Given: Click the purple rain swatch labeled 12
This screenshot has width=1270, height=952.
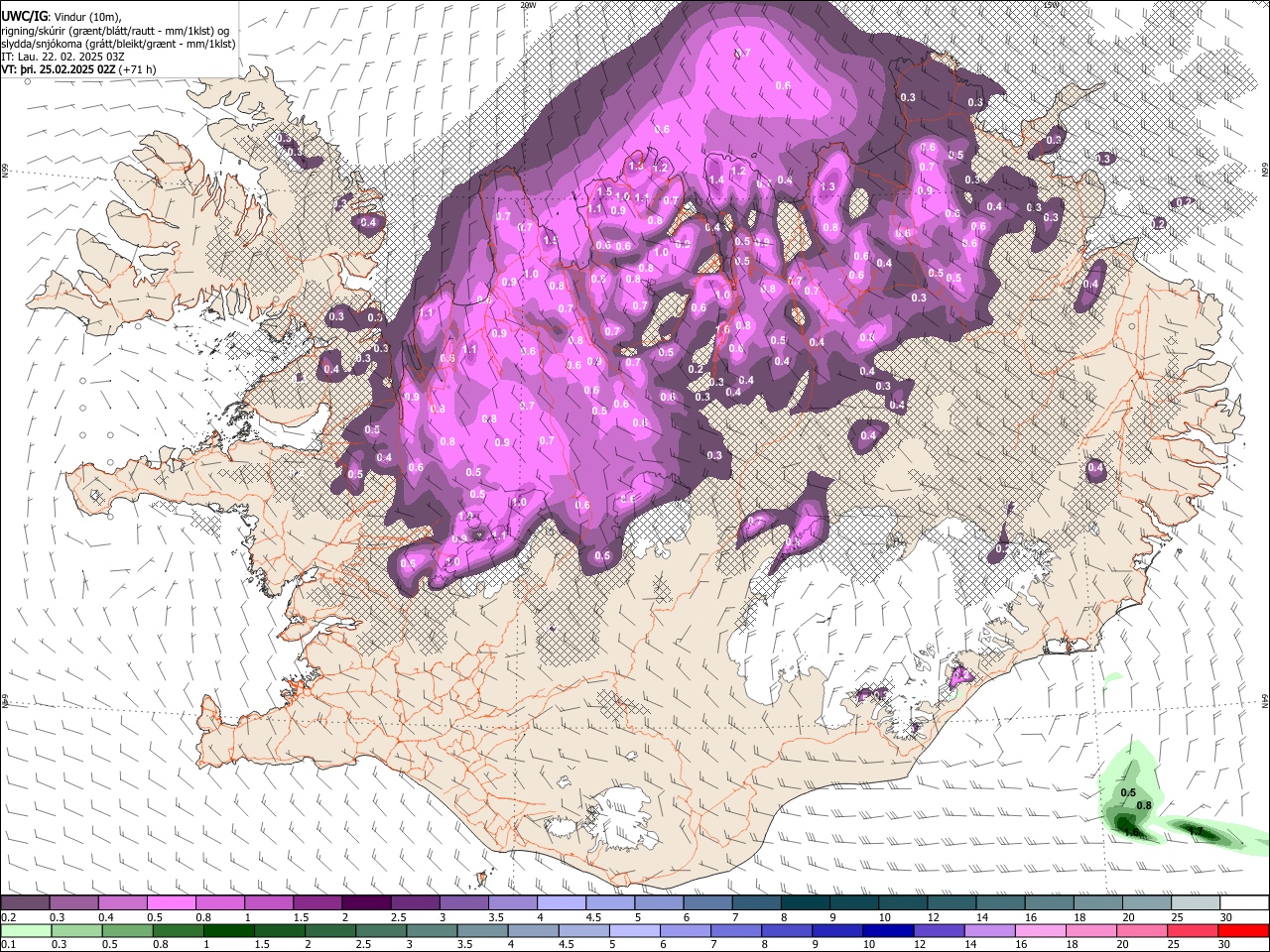Looking at the screenshot, I should pyautogui.click(x=939, y=930).
